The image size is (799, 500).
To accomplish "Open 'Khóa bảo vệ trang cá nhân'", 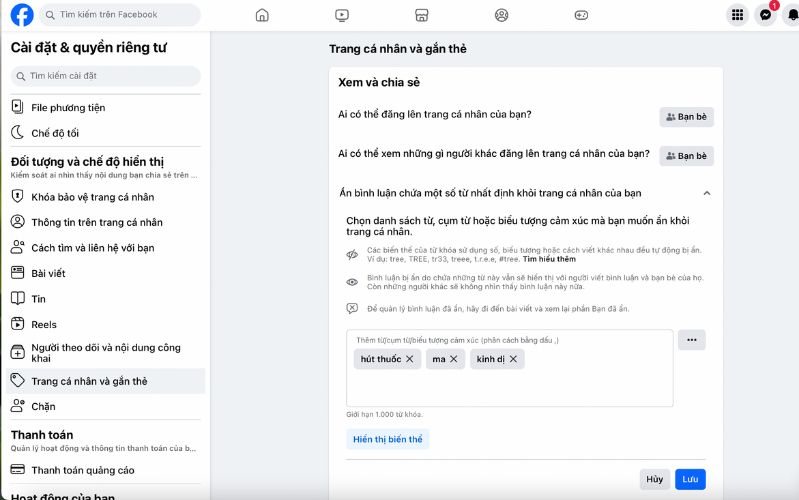I will tap(105, 197).
